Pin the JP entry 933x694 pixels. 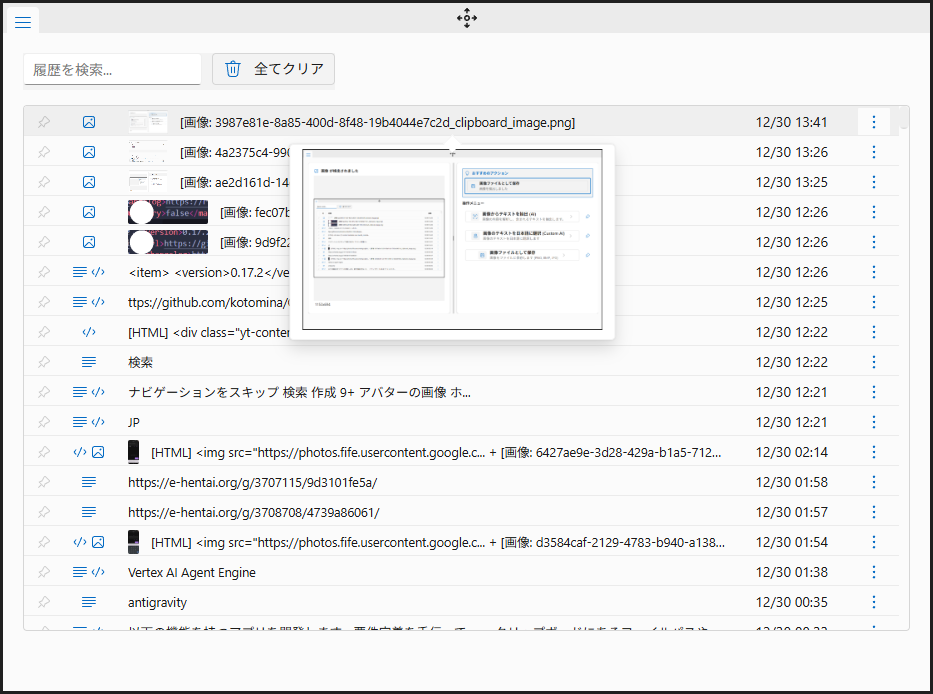(43, 422)
